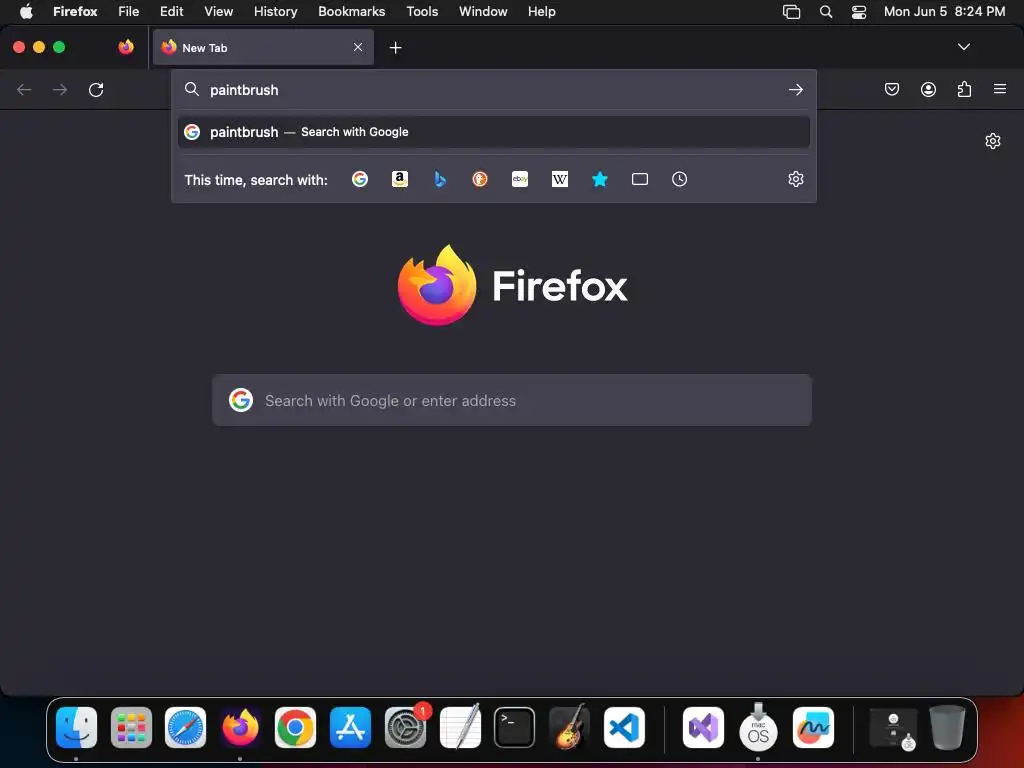Screen dimensions: 1024x768
Task: Reload the current page
Action: (x=96, y=89)
